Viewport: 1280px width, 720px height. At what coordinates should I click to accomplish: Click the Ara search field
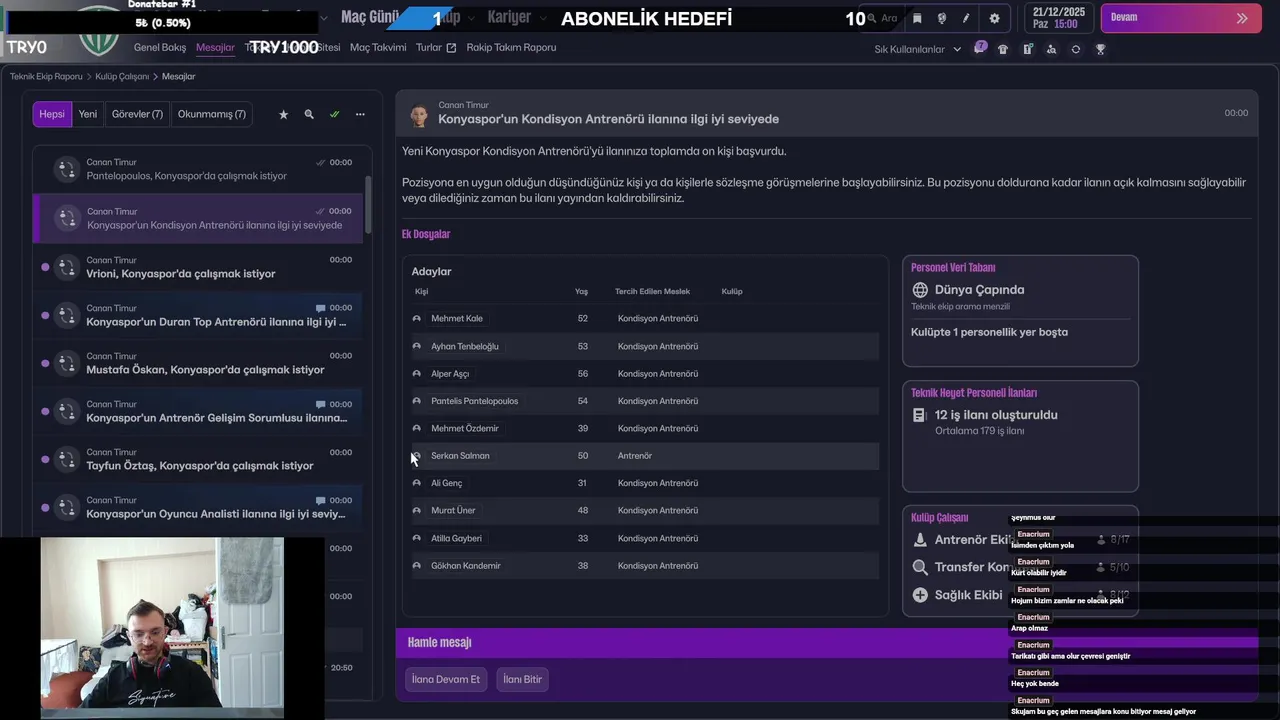(881, 18)
